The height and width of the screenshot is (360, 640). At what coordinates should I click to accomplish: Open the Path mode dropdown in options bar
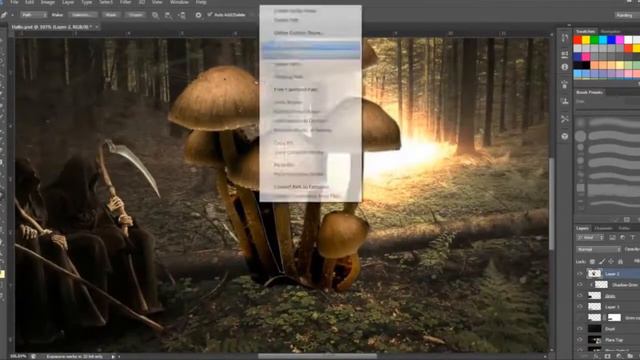pos(33,15)
